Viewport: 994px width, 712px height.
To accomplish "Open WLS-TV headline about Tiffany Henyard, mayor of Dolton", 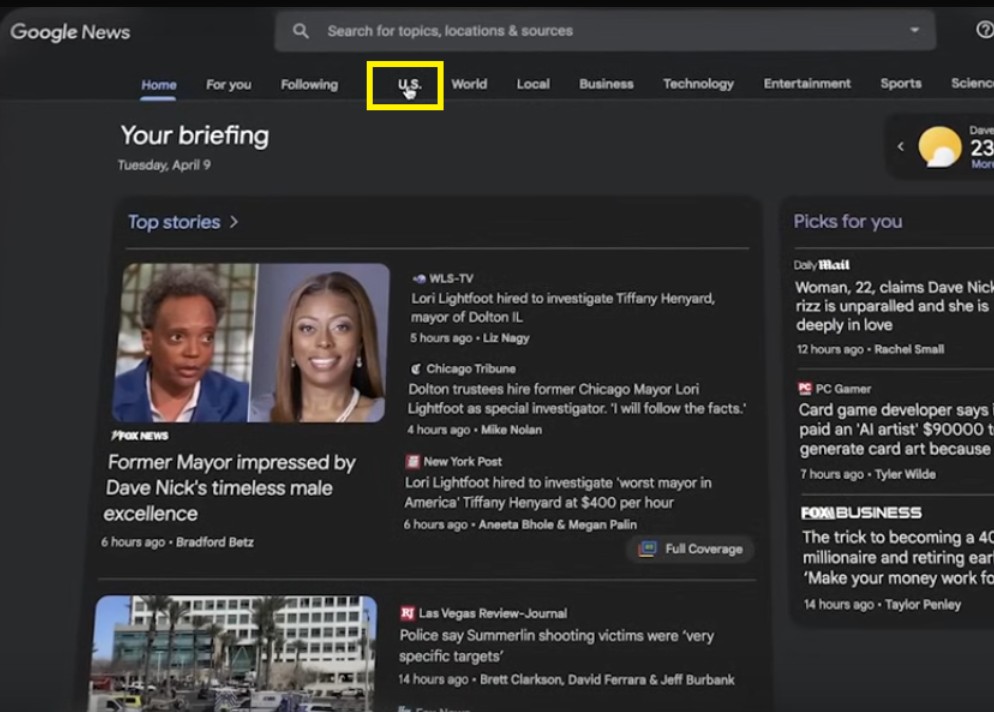I will tap(563, 307).
